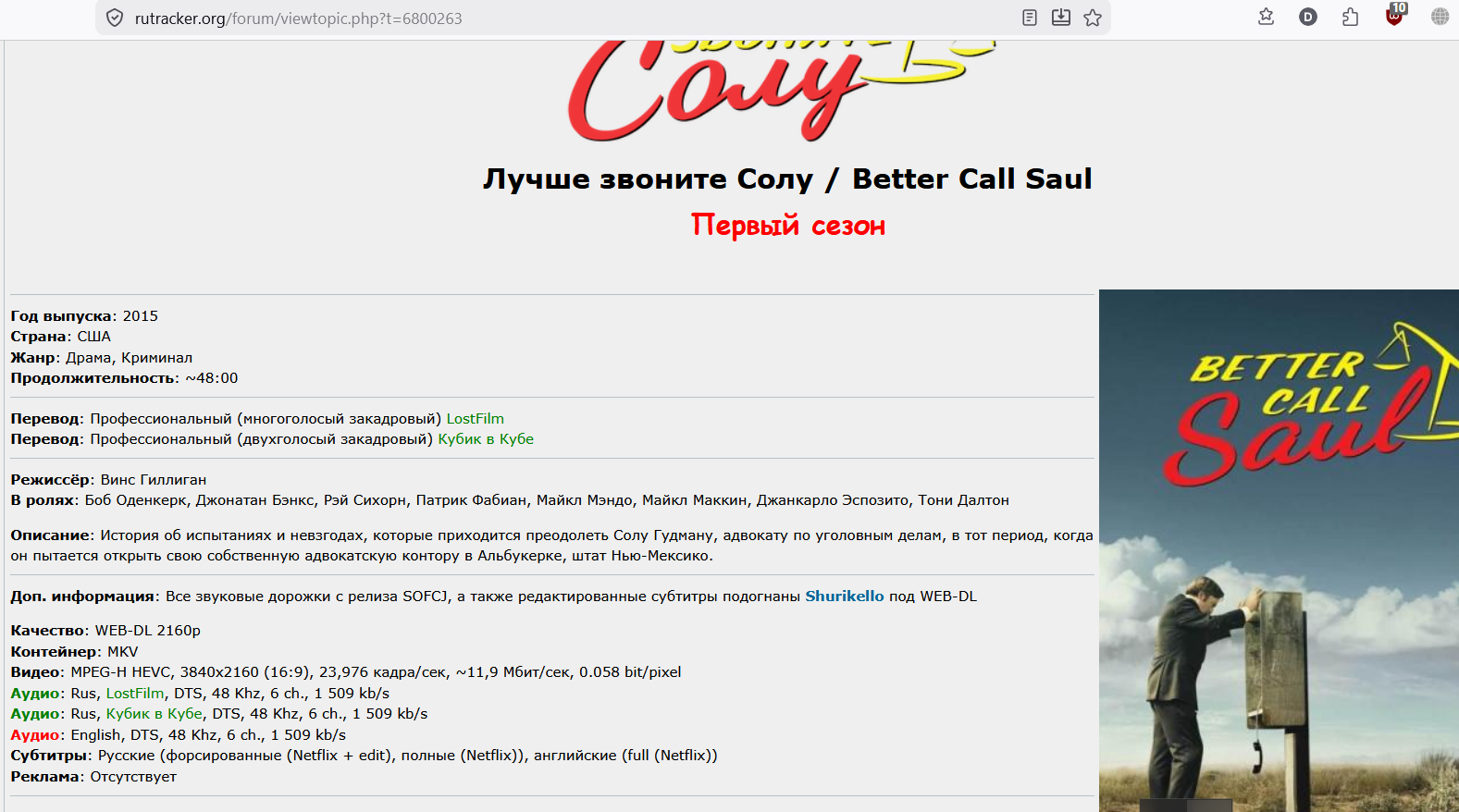Click the grey globe extension icon
The image size is (1459, 812).
click(1440, 17)
